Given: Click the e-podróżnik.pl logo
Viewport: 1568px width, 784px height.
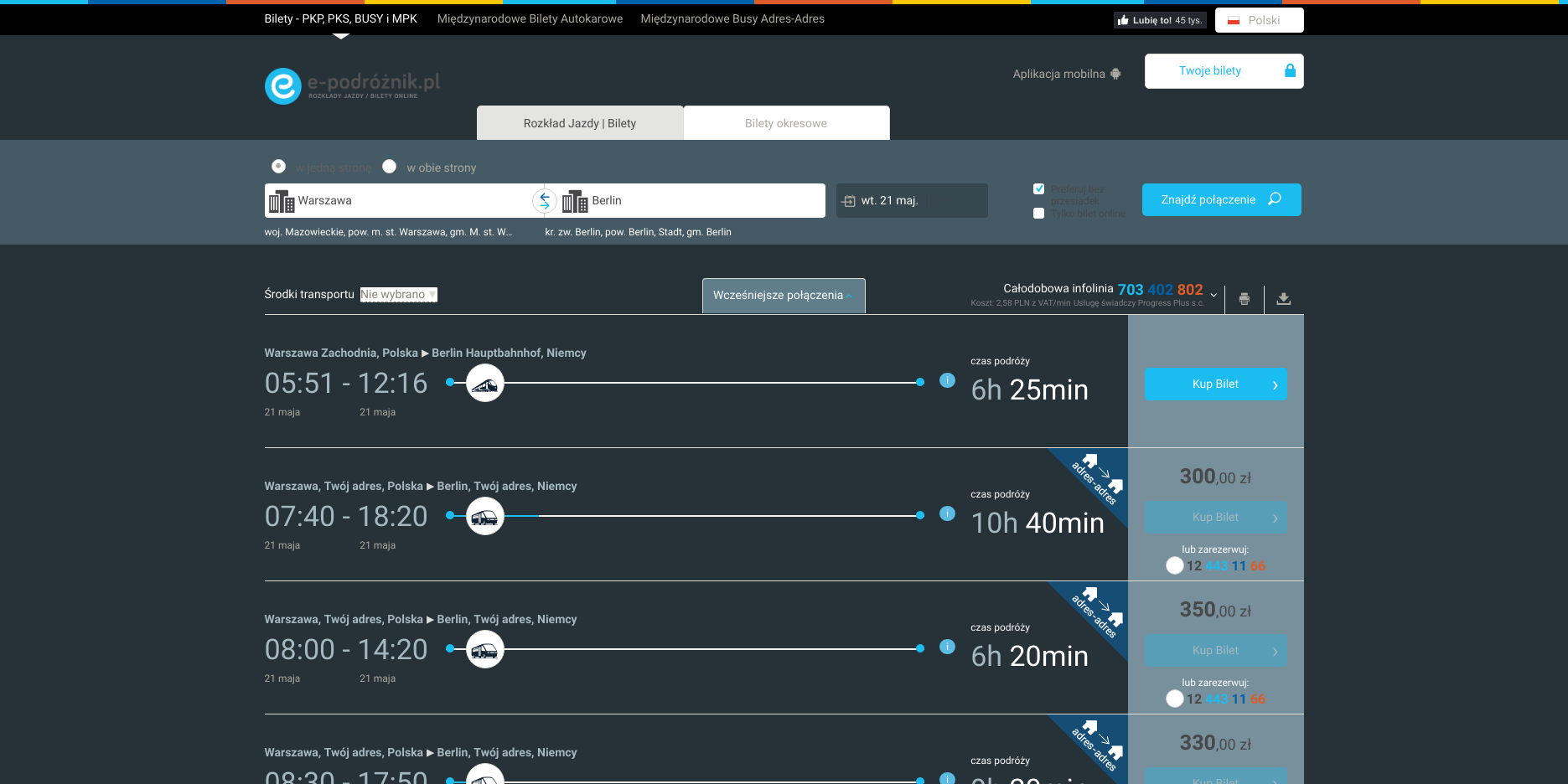Looking at the screenshot, I should tap(353, 85).
